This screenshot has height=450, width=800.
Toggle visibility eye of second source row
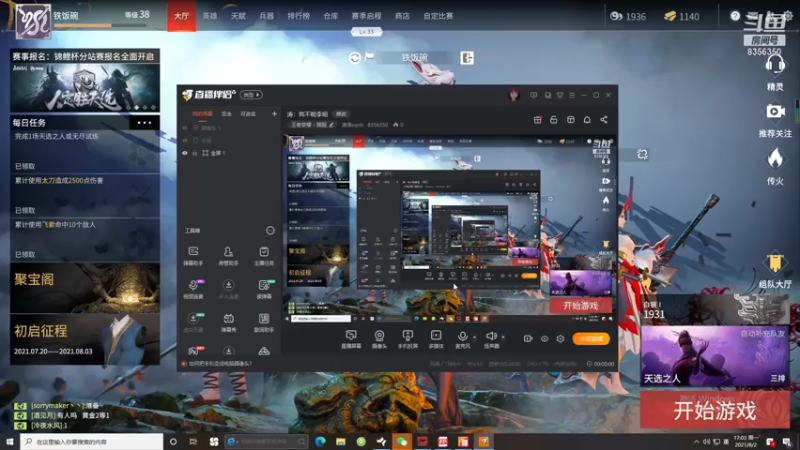(185, 140)
